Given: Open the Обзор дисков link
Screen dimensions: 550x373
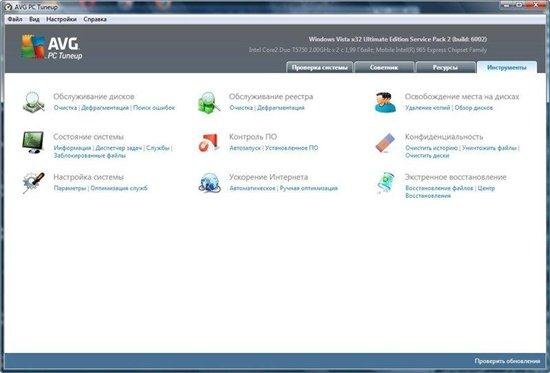Looking at the screenshot, I should (474, 108).
